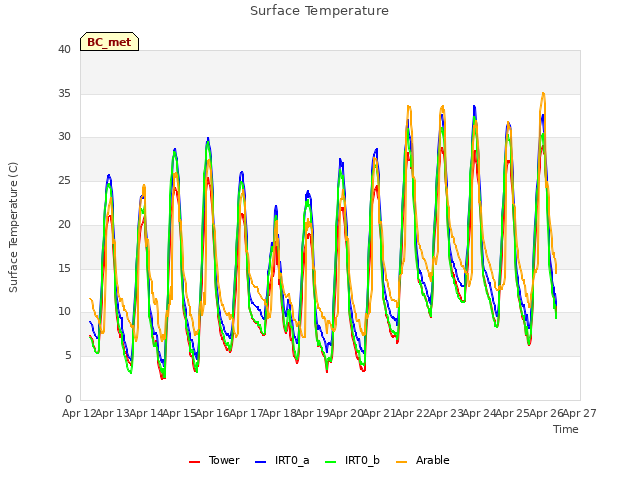The image size is (640, 480).
Task: Click the red Tower legend color marker
Action: coord(194,462)
